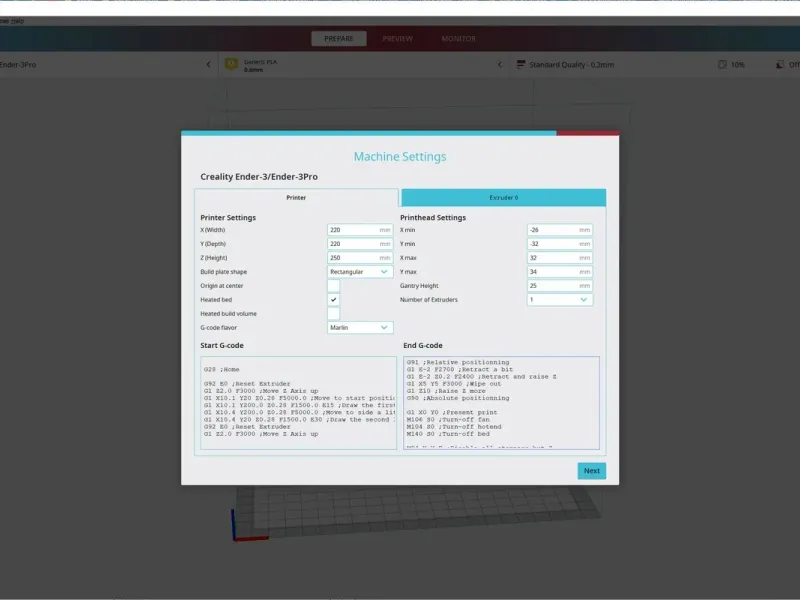This screenshot has height=600, width=800.
Task: Click the Printhead Settings heading
Action: tap(433, 217)
